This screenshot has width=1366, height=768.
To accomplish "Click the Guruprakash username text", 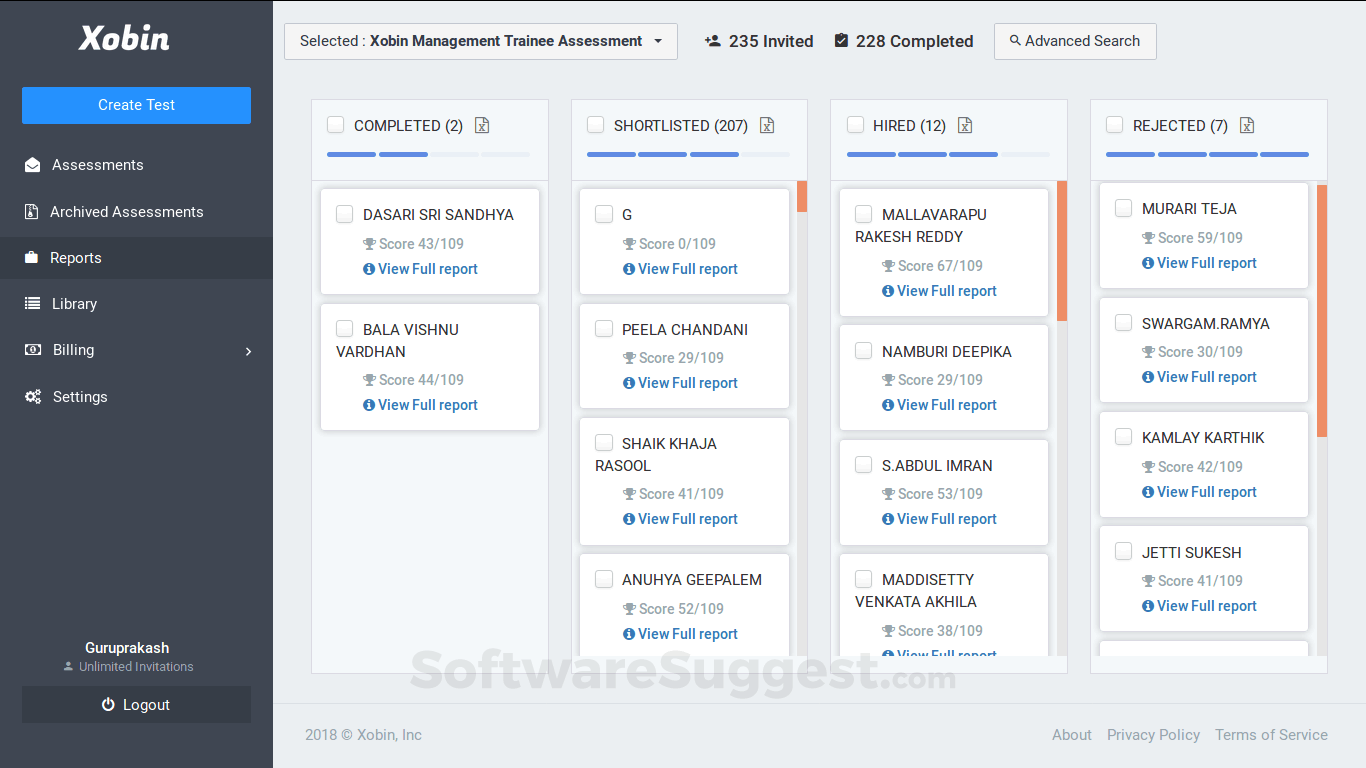I will tap(127, 648).
